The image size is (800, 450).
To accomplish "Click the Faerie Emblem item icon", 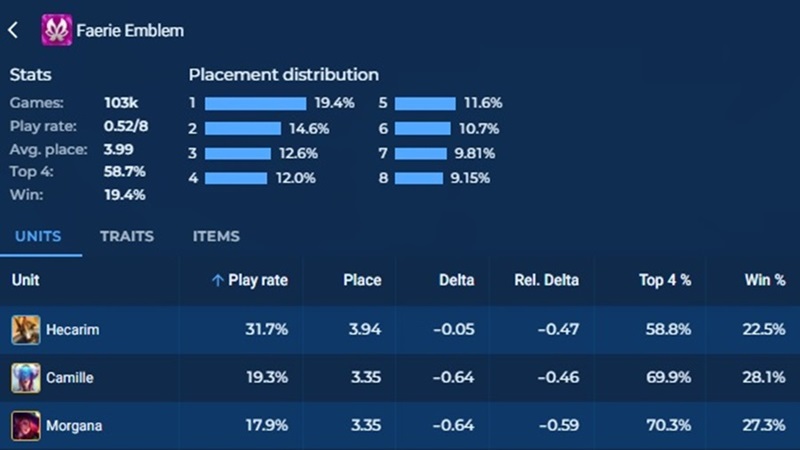I will 56,31.
